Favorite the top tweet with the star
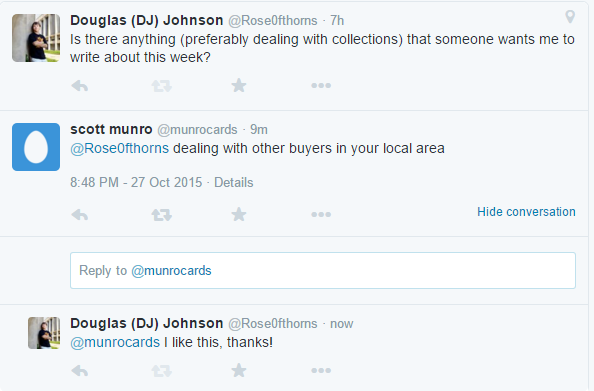 point(239,86)
